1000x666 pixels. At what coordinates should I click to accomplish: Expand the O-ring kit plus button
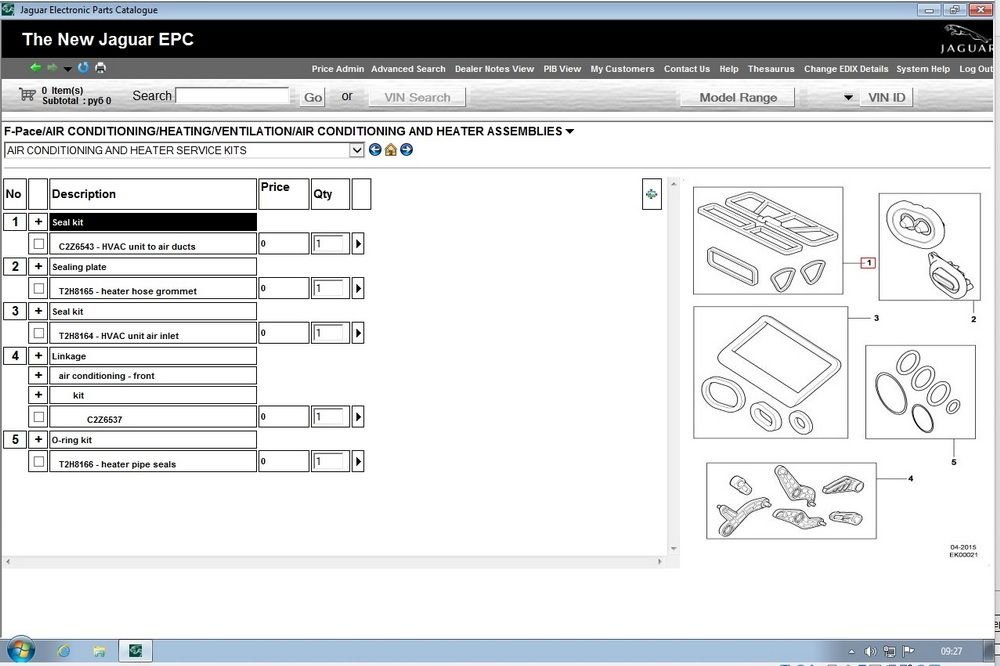click(x=38, y=439)
